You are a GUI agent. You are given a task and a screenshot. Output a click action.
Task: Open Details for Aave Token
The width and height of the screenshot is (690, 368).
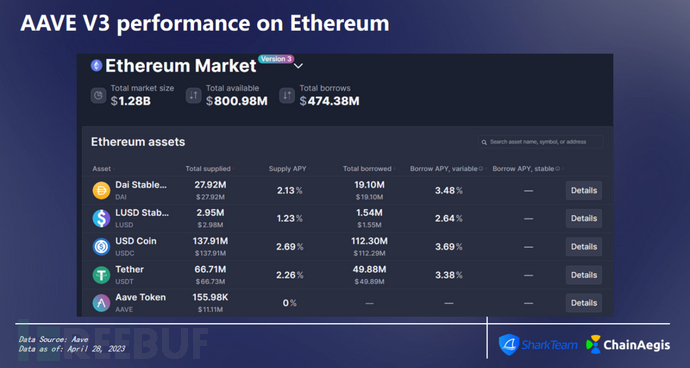click(584, 303)
